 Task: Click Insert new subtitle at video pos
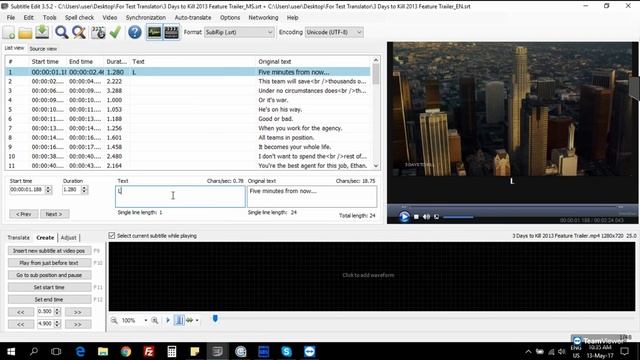[49, 251]
